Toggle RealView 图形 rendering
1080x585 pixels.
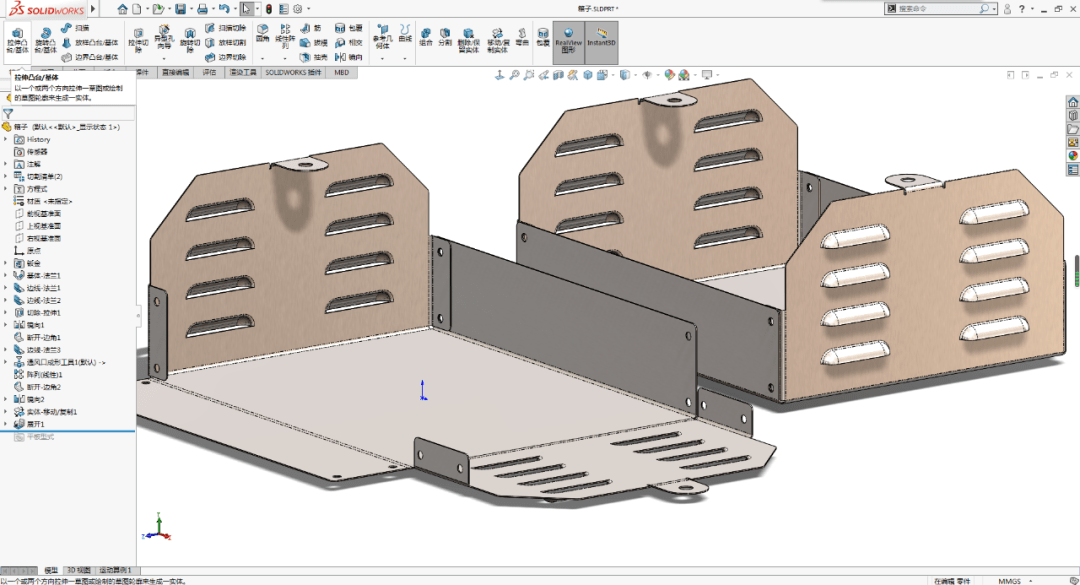[x=566, y=42]
